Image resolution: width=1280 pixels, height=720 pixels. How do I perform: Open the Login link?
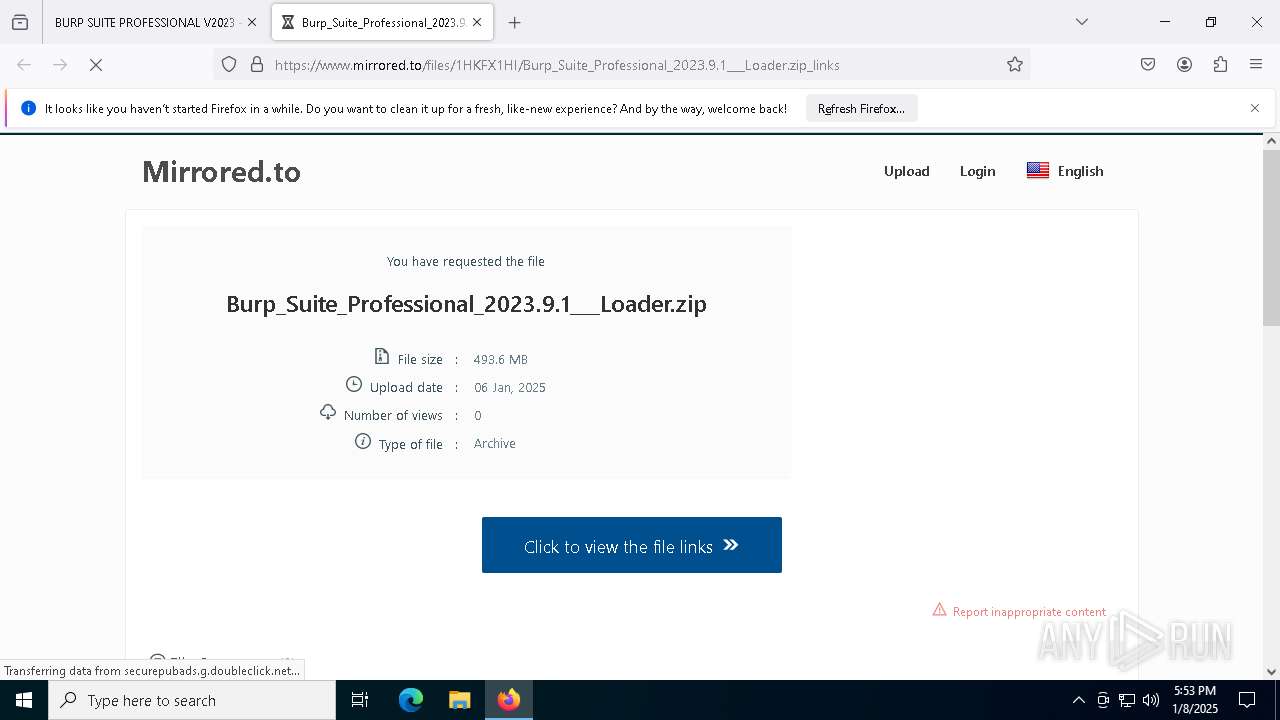[977, 171]
